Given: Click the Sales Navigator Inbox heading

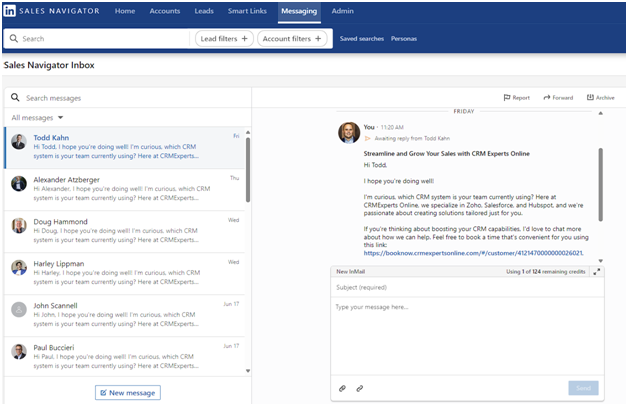Looking at the screenshot, I should tap(49, 65).
